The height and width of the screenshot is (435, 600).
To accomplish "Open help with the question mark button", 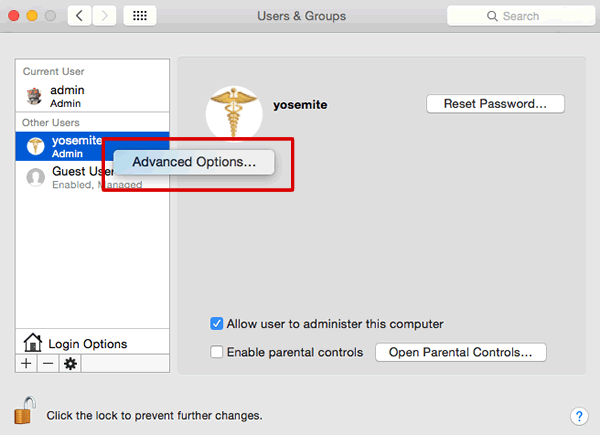I will 579,416.
